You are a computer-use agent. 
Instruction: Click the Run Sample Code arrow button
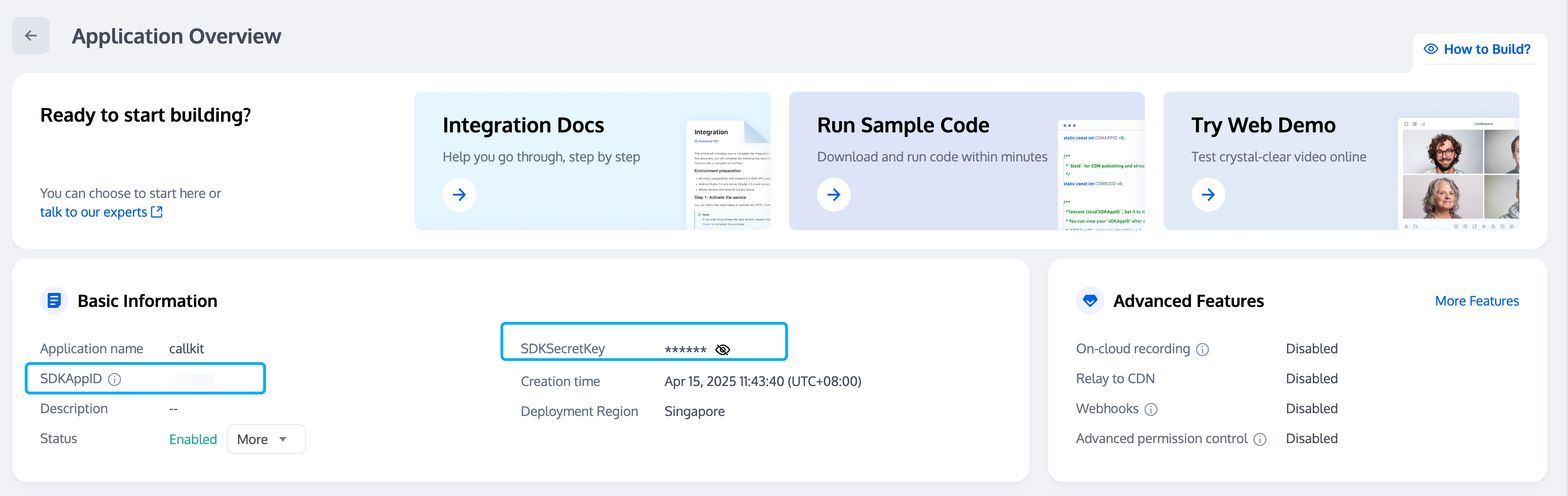click(833, 194)
